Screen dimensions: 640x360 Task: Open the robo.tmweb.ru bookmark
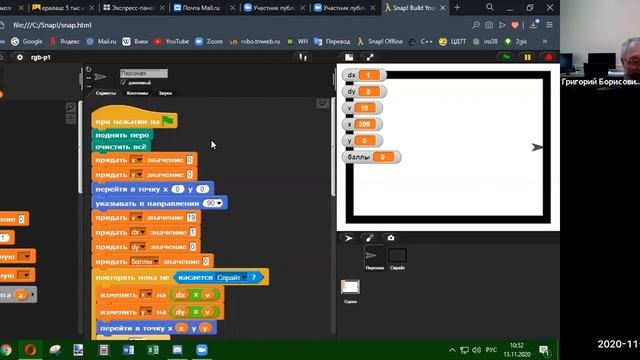(x=255, y=42)
